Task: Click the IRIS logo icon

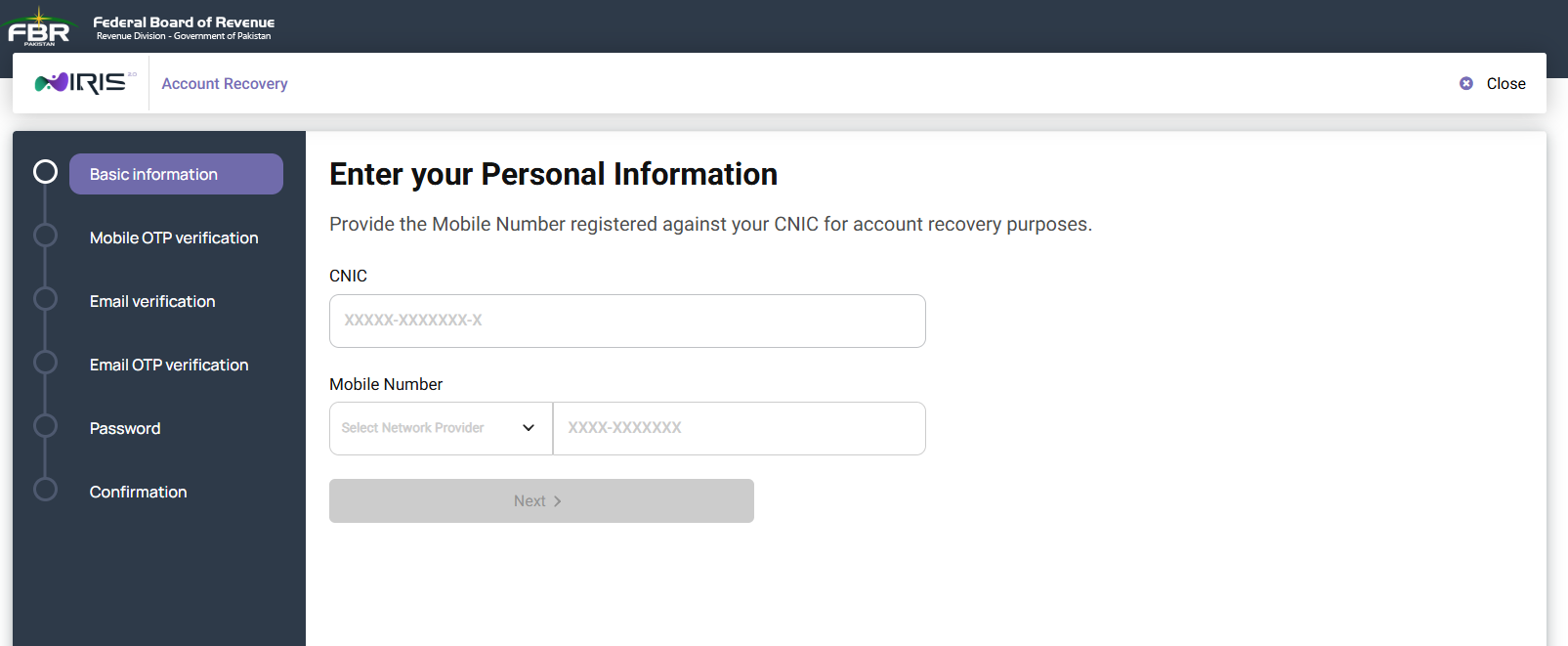Action: tap(85, 83)
